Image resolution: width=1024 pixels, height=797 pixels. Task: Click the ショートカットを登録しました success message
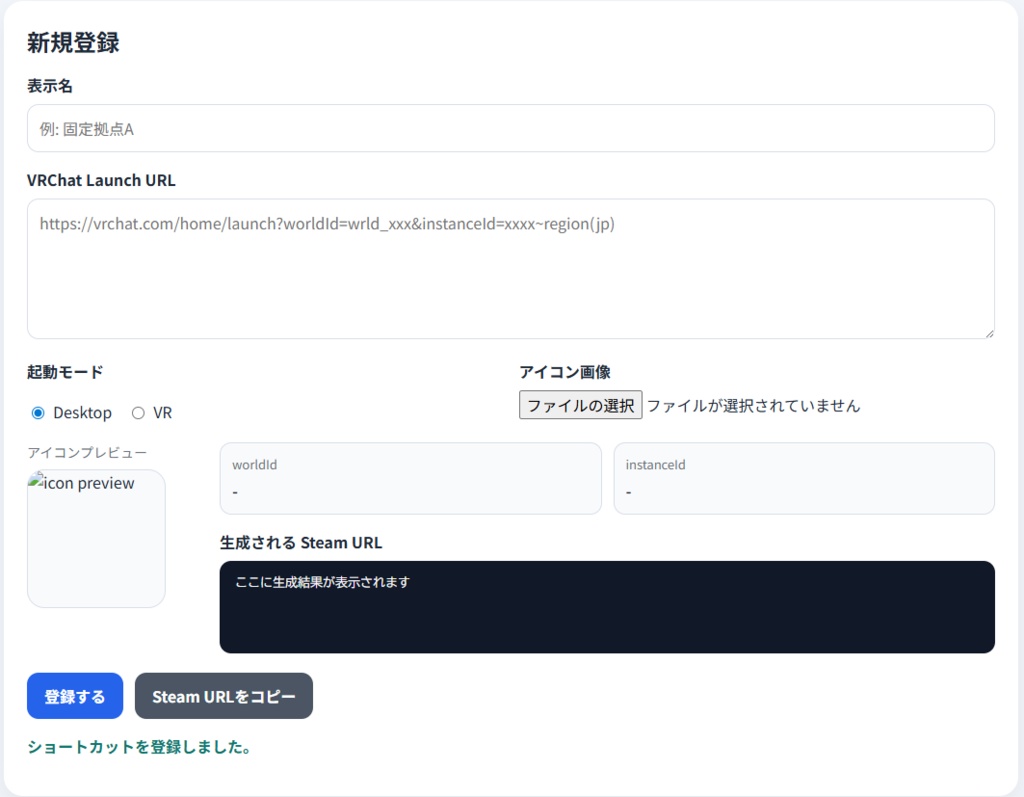tap(138, 746)
